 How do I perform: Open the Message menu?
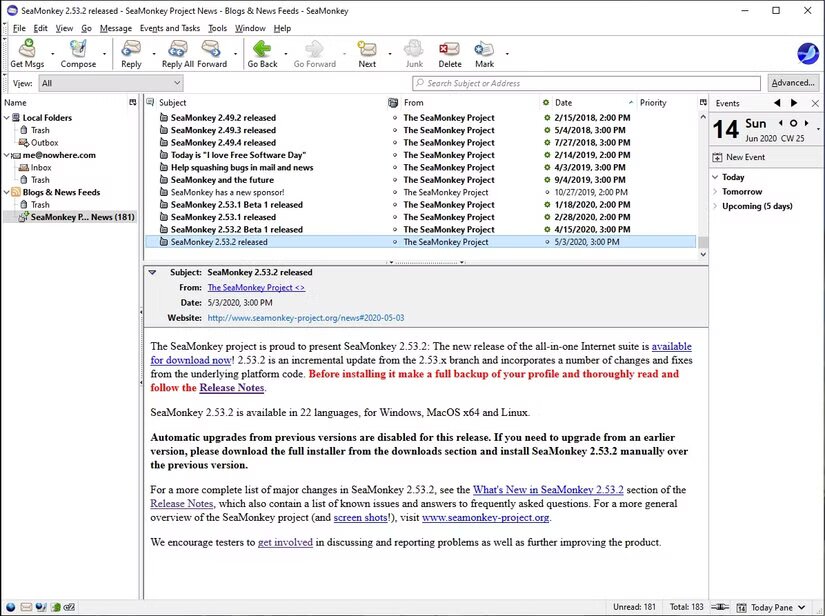click(117, 28)
